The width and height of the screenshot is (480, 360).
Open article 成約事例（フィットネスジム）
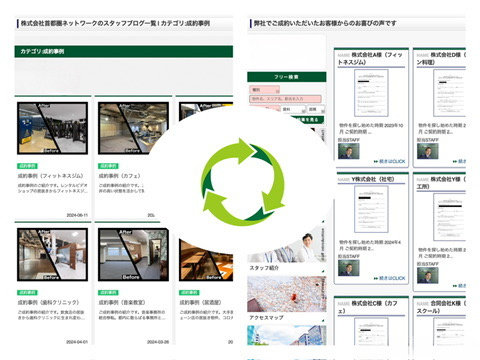50,176
